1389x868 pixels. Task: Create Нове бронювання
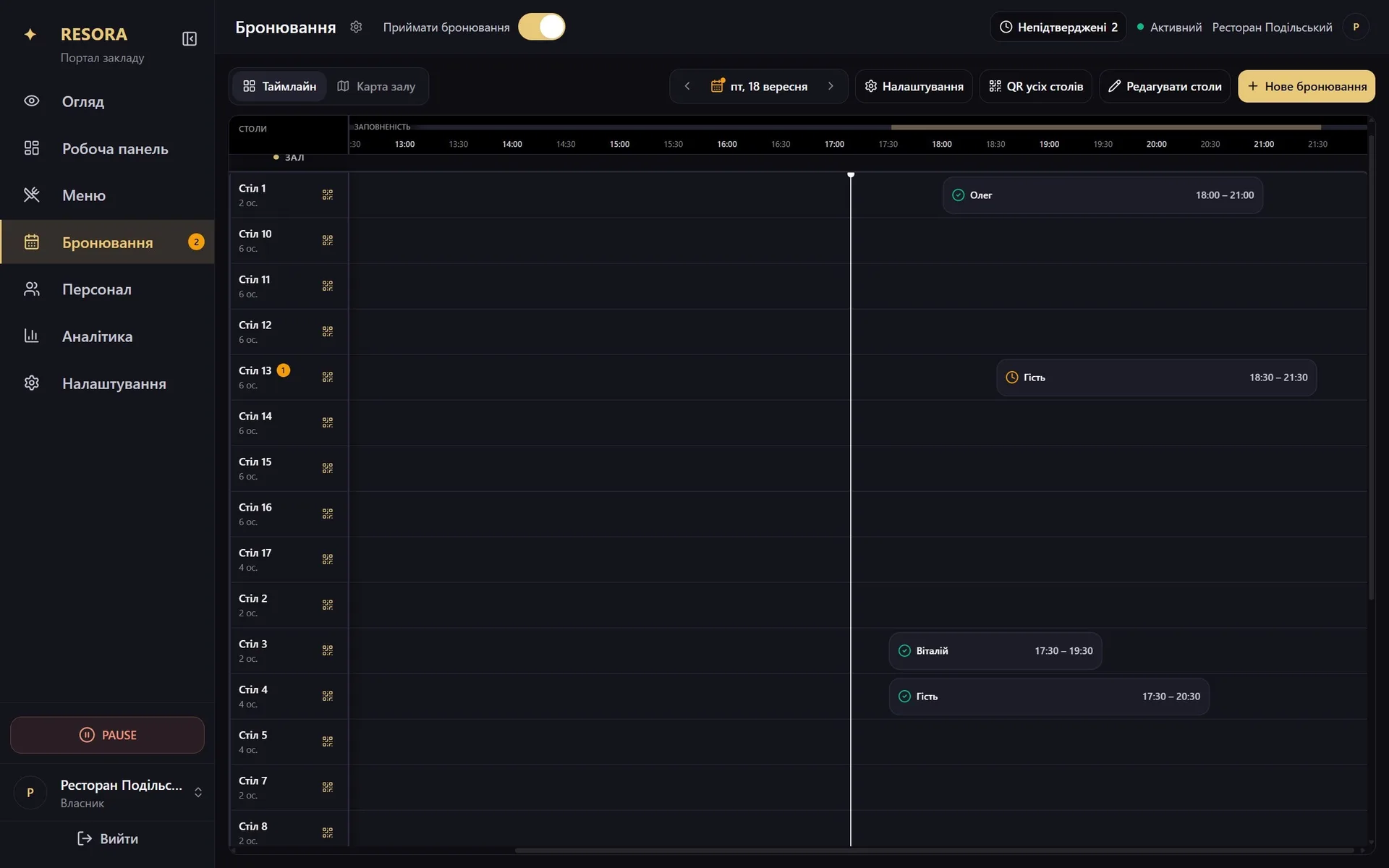[1307, 86]
